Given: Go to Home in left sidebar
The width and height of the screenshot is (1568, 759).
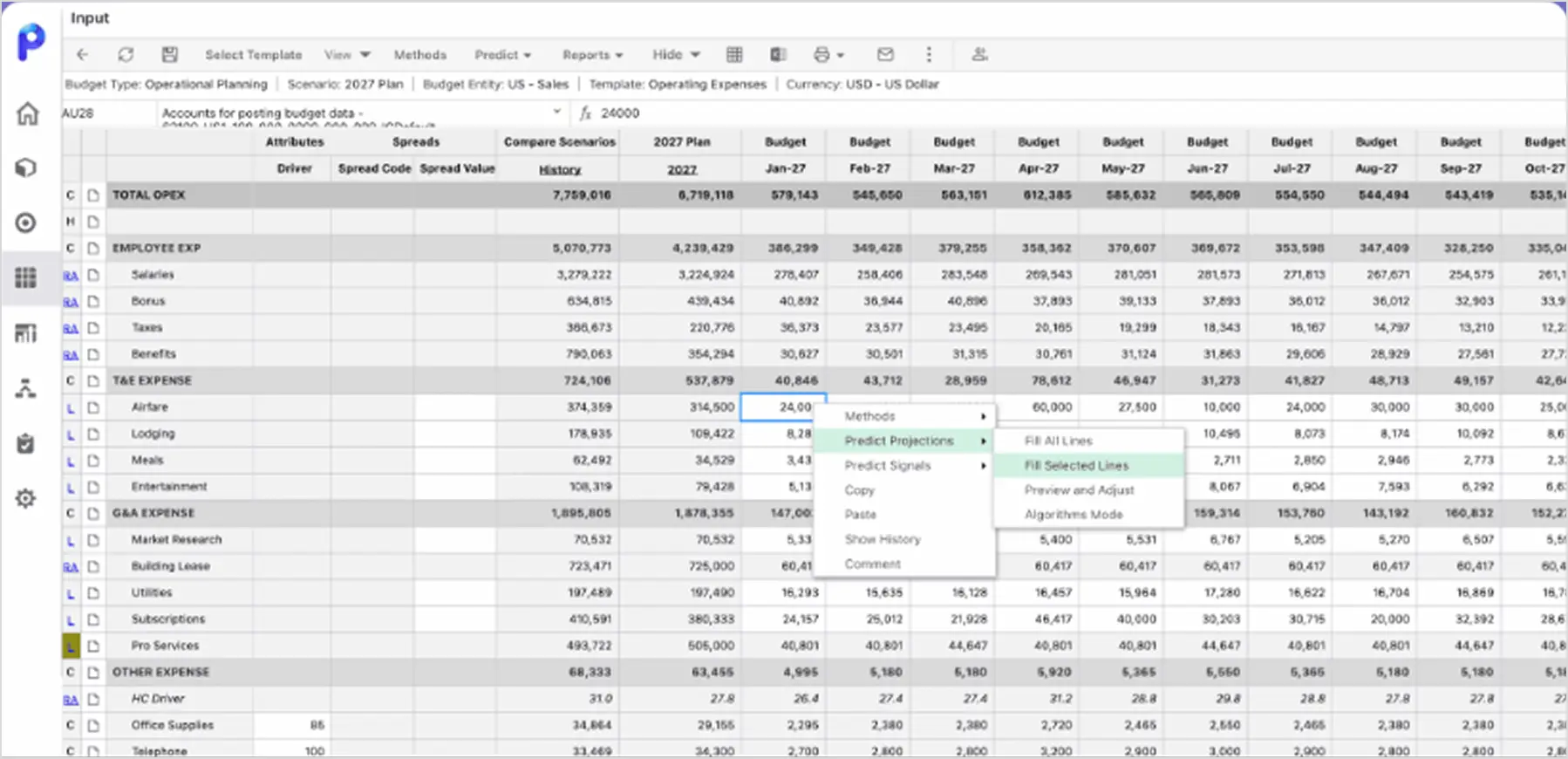Looking at the screenshot, I should click(x=28, y=113).
